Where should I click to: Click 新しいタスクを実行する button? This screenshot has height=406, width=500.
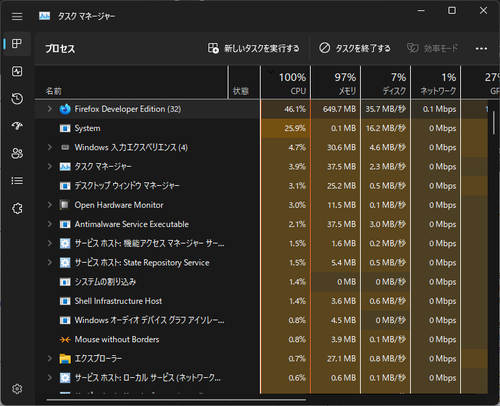tap(253, 48)
